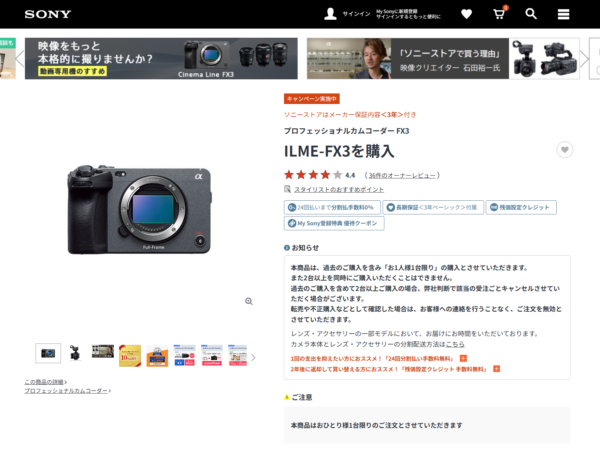Open スタイリストのおすすめポイント link
The image size is (600, 463).
click(x=339, y=189)
